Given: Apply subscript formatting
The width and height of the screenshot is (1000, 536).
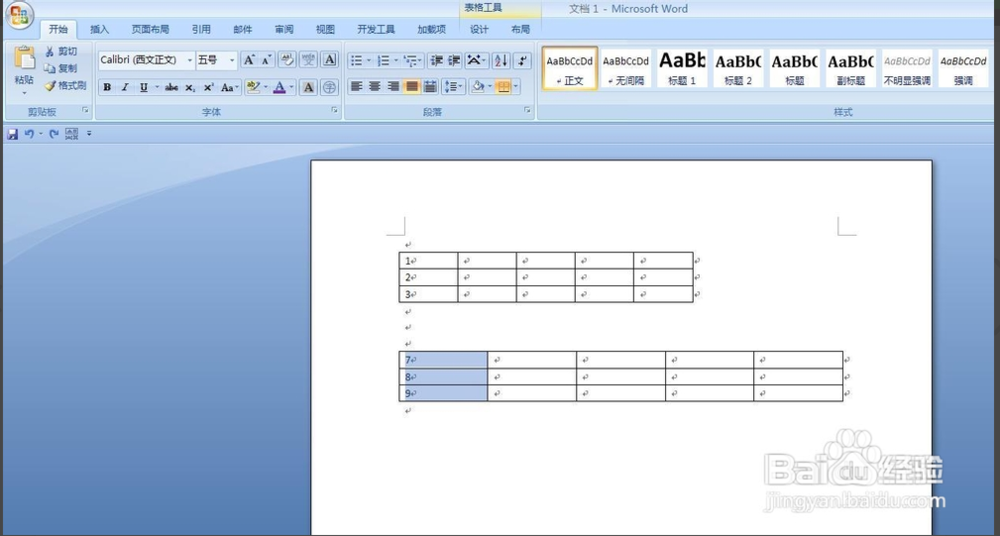Looking at the screenshot, I should point(190,87).
